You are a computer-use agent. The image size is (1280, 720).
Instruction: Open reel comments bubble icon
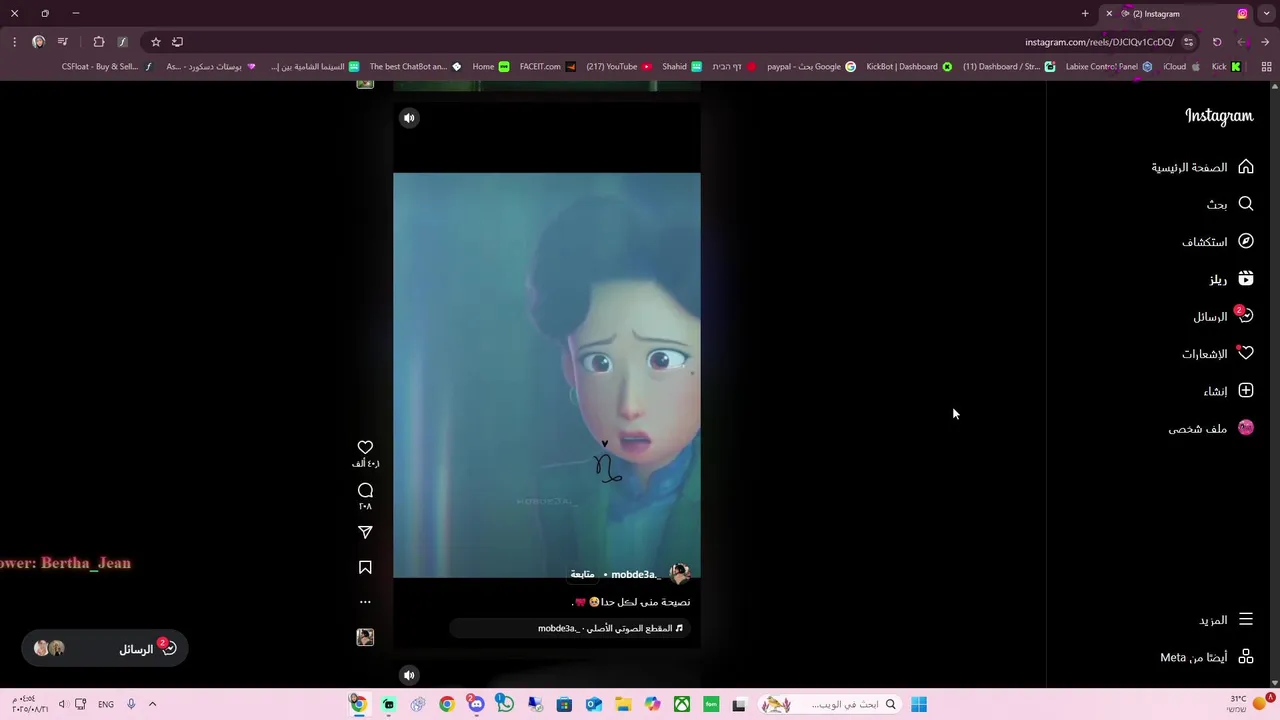point(365,490)
